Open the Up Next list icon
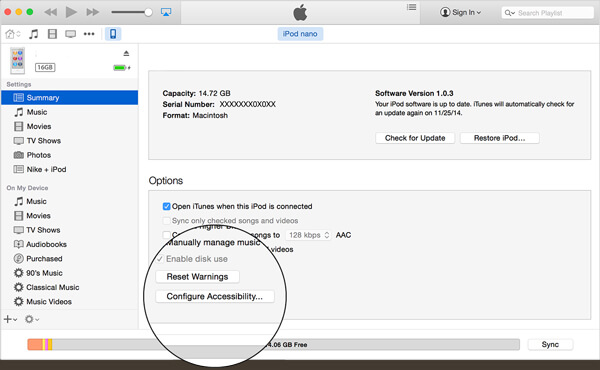 click(x=411, y=7)
